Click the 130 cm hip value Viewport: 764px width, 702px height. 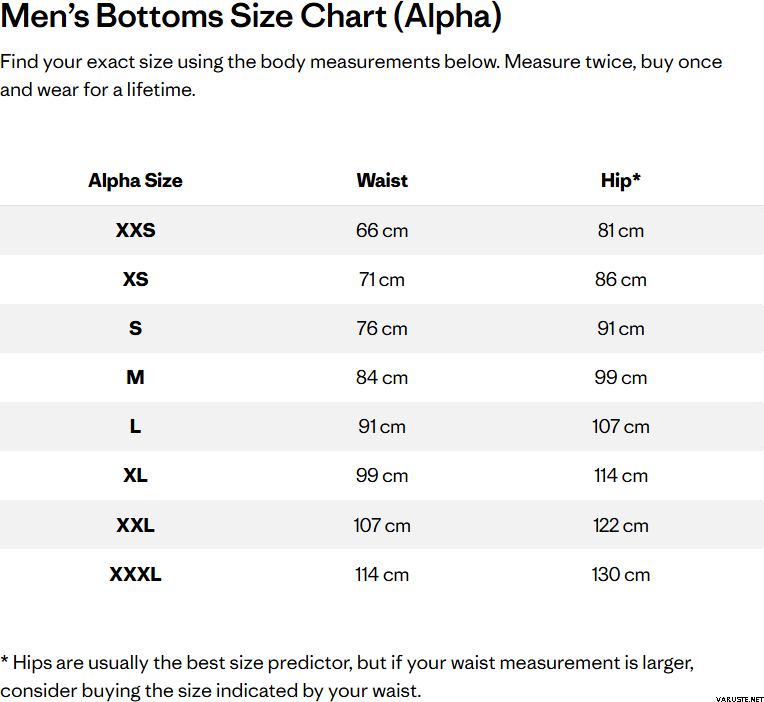click(621, 574)
